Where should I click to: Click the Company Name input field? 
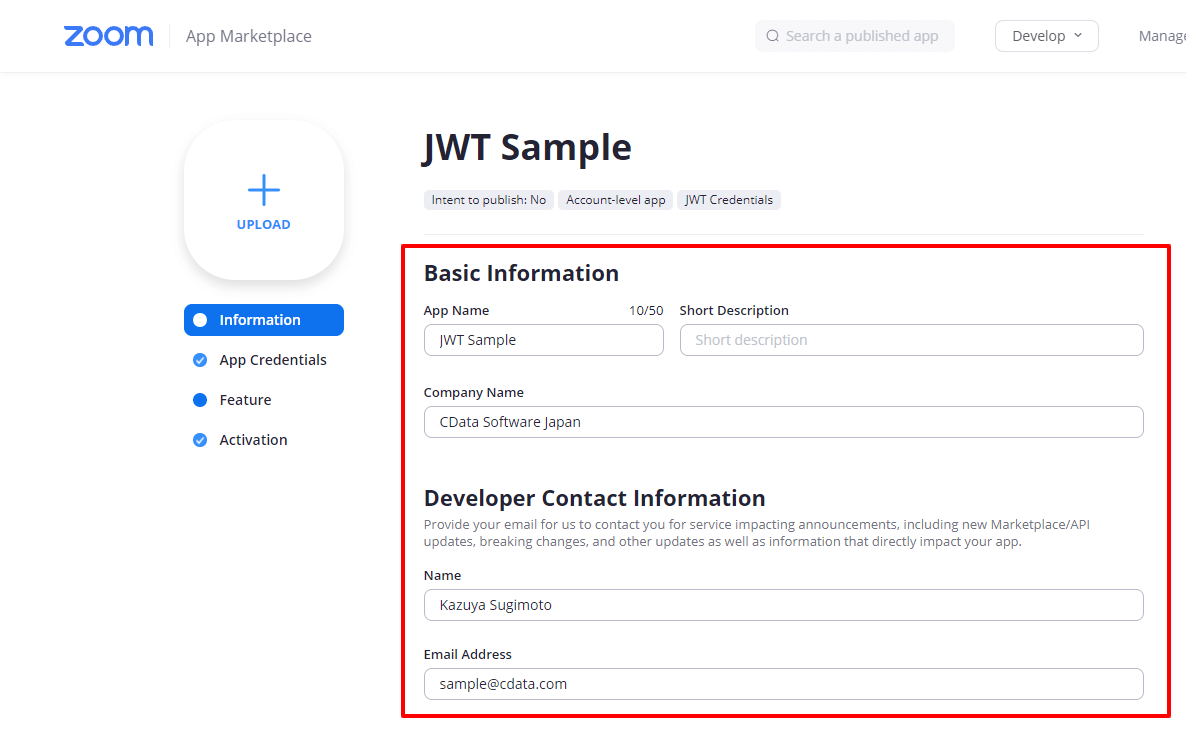(784, 422)
